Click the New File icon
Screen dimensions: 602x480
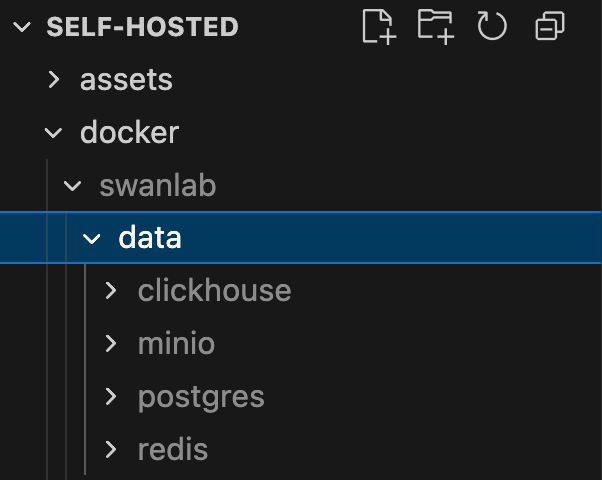pyautogui.click(x=378, y=27)
